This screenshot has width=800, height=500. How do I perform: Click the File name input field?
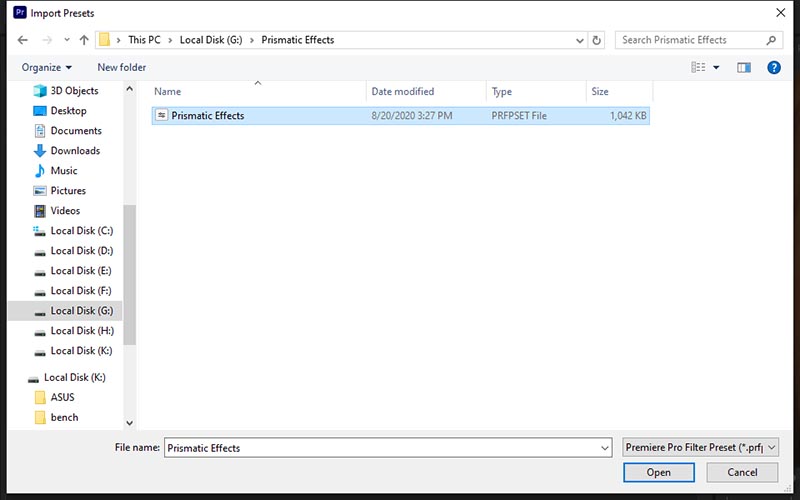point(388,448)
